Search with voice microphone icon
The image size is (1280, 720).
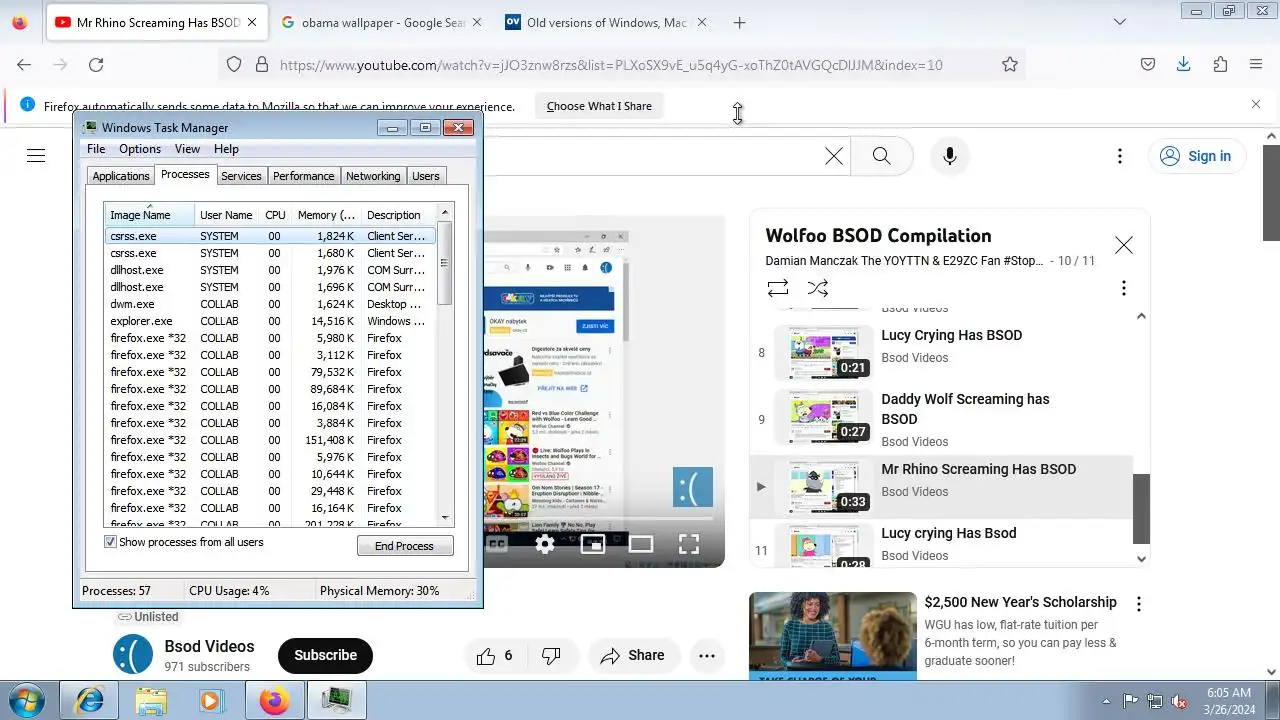click(950, 156)
